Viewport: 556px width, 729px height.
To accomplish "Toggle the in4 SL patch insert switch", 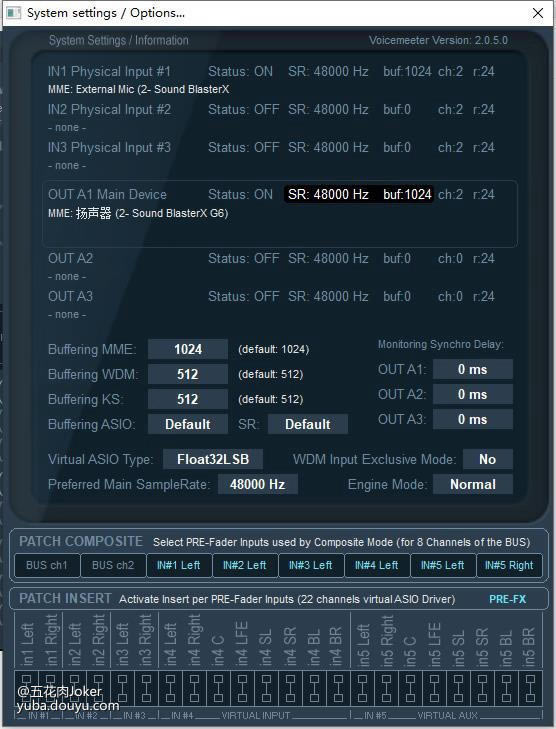I will pos(266,688).
